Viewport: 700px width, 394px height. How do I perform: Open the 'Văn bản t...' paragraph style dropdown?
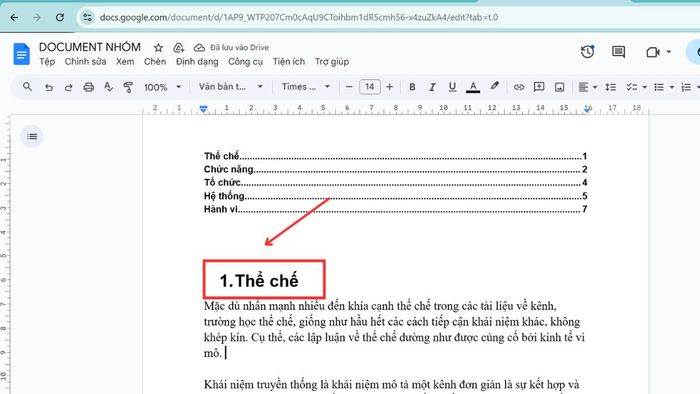point(230,87)
